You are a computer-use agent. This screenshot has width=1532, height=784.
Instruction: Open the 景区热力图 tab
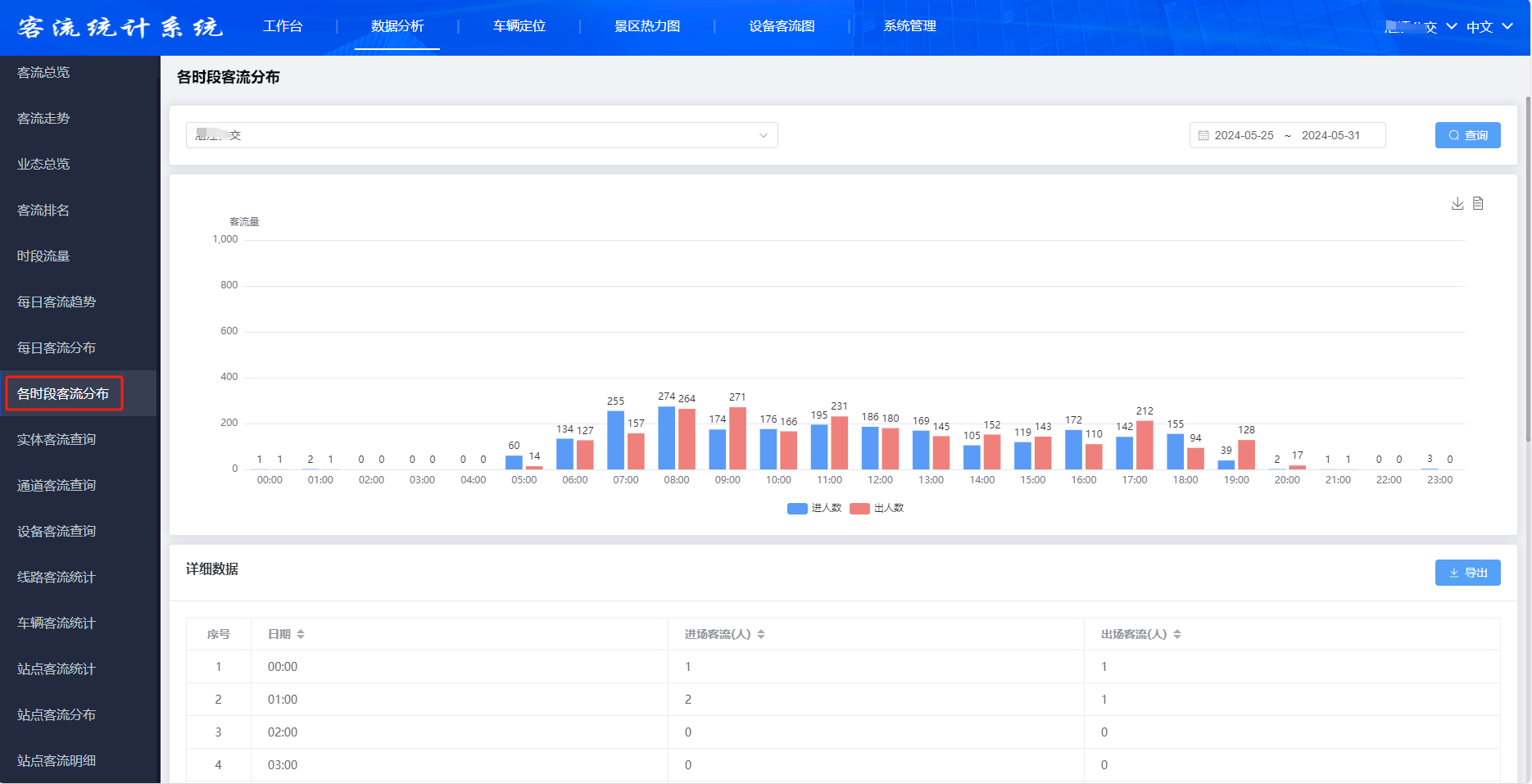647,26
